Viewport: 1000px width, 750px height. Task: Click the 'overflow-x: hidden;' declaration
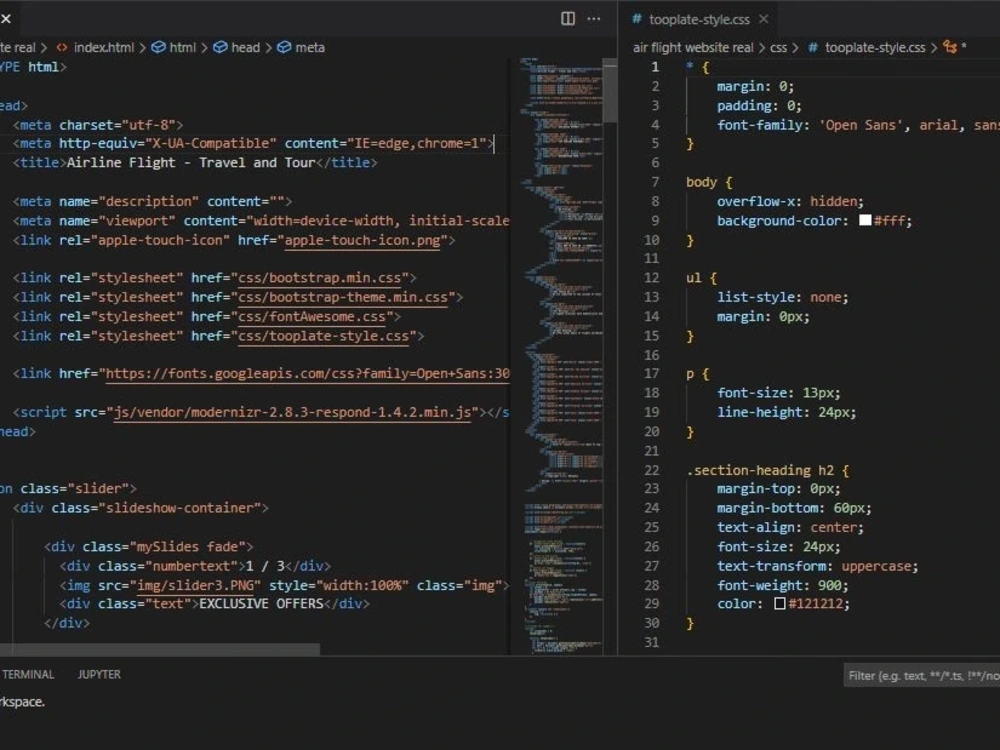[790, 202]
